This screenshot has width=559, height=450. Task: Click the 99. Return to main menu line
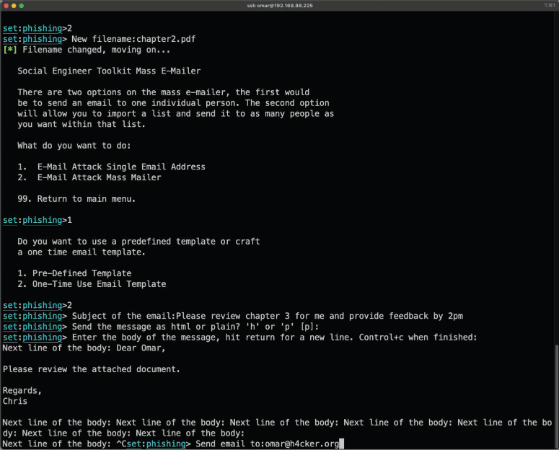[x=76, y=199]
